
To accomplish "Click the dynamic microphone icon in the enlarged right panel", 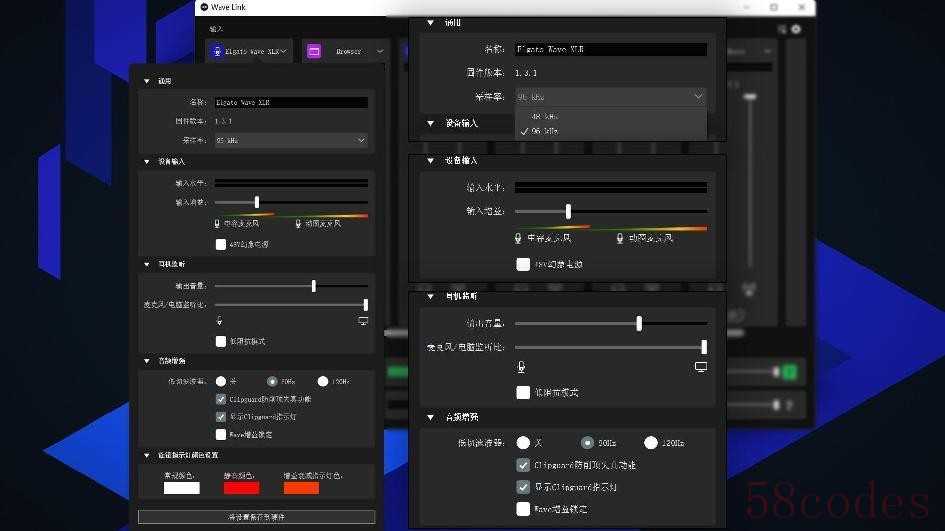I will point(620,239).
